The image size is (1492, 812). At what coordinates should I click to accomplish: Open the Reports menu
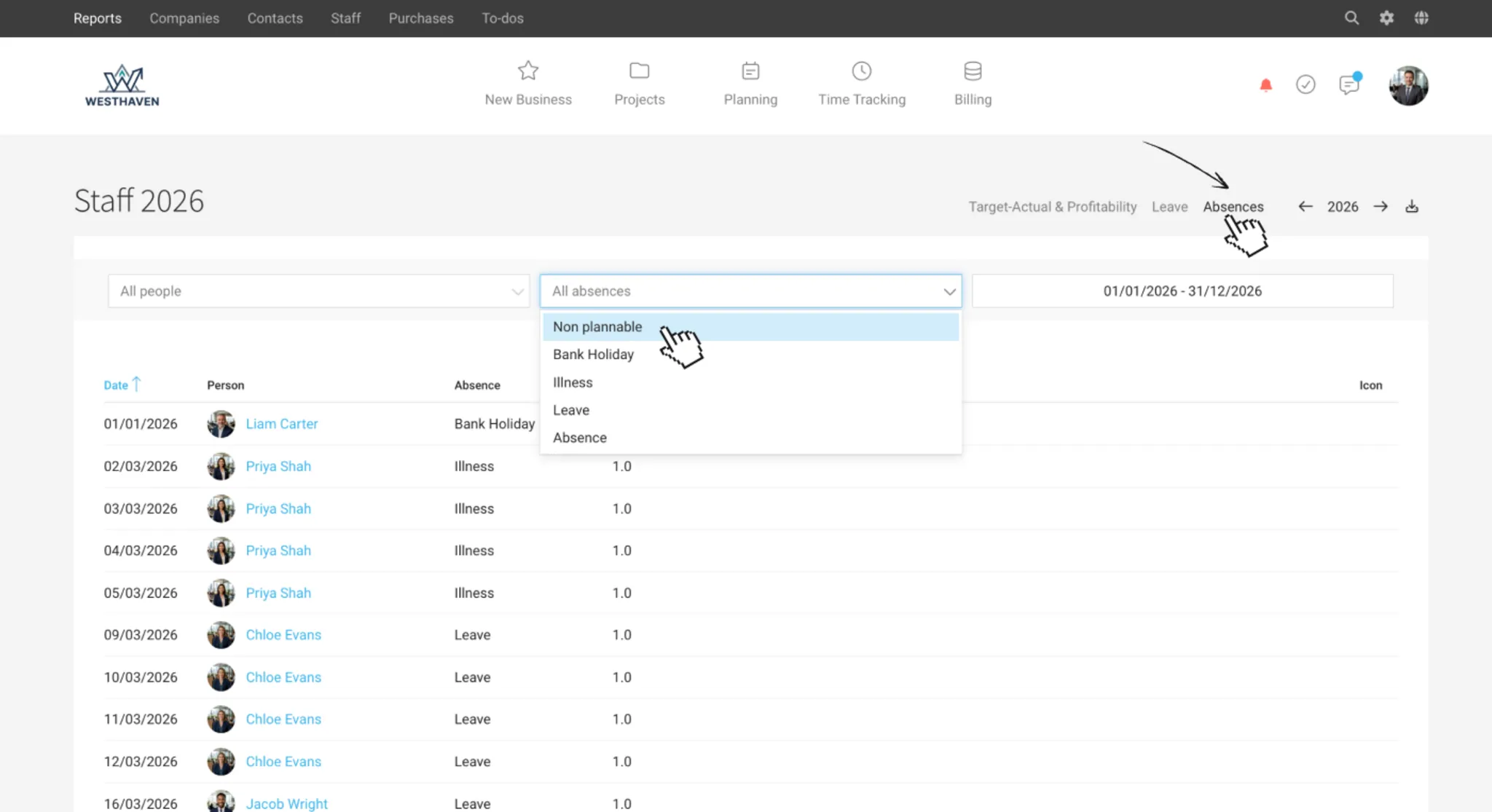pos(97,18)
